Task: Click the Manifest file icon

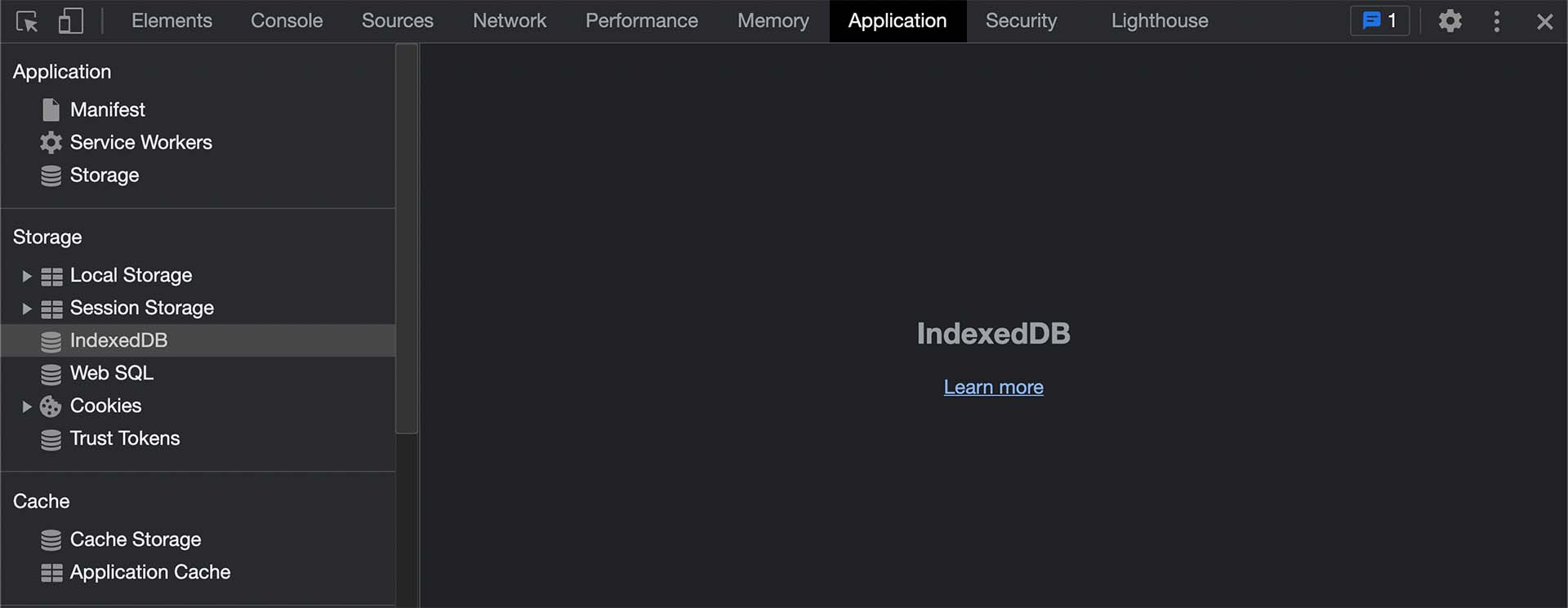Action: point(51,109)
